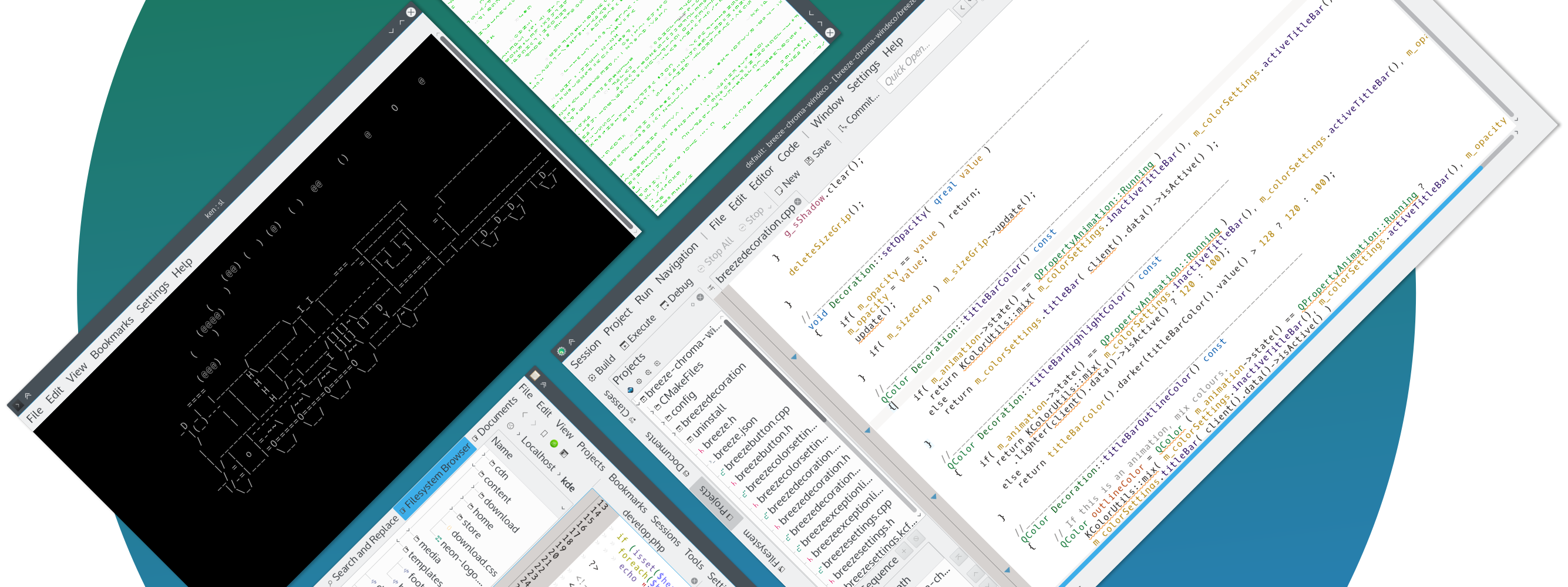Click the detailed view icon in Kate's file browser
This screenshot has height=587, width=1568.
click(x=564, y=454)
